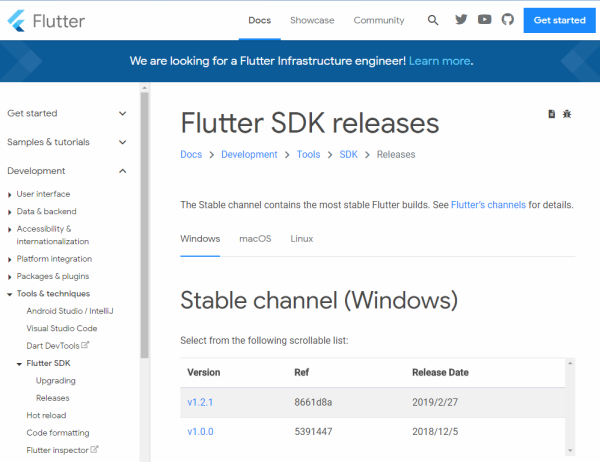This screenshot has width=600, height=462.
Task: Open the Docs navigation tab
Action: pyautogui.click(x=259, y=20)
